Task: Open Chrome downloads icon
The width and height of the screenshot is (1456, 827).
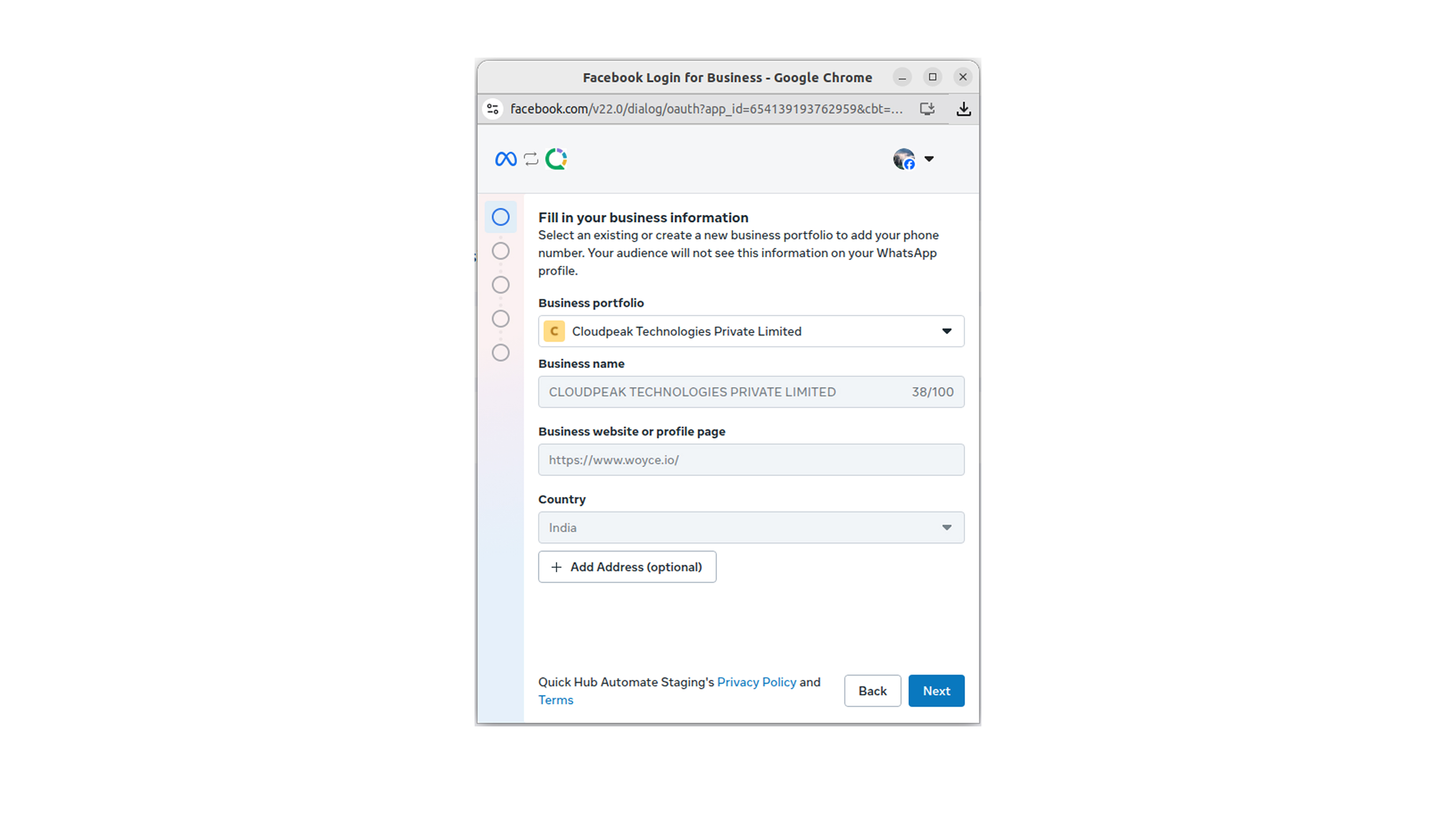Action: click(963, 109)
